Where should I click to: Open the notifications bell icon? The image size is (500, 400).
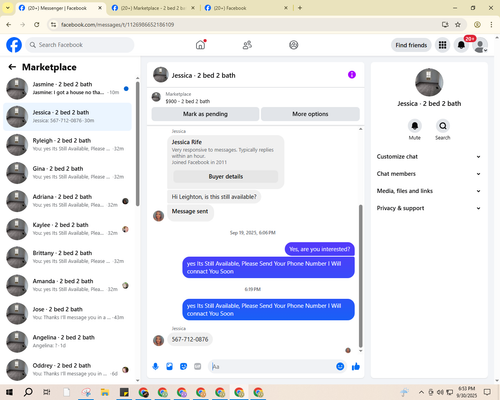coord(461,45)
